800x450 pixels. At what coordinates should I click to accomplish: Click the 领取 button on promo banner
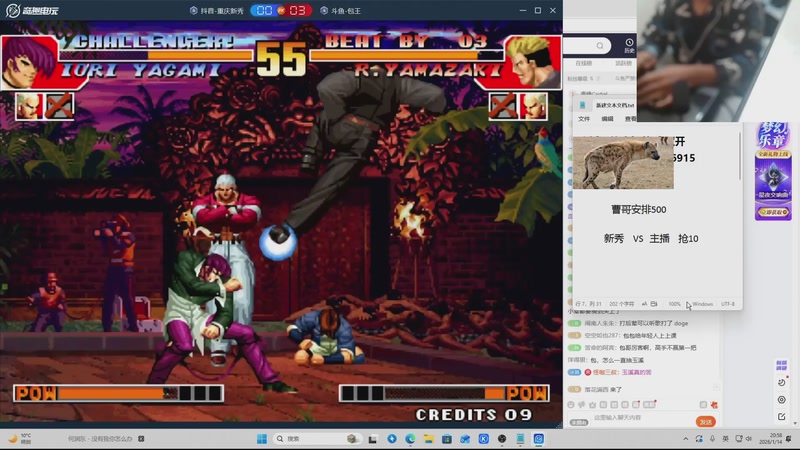(773, 212)
